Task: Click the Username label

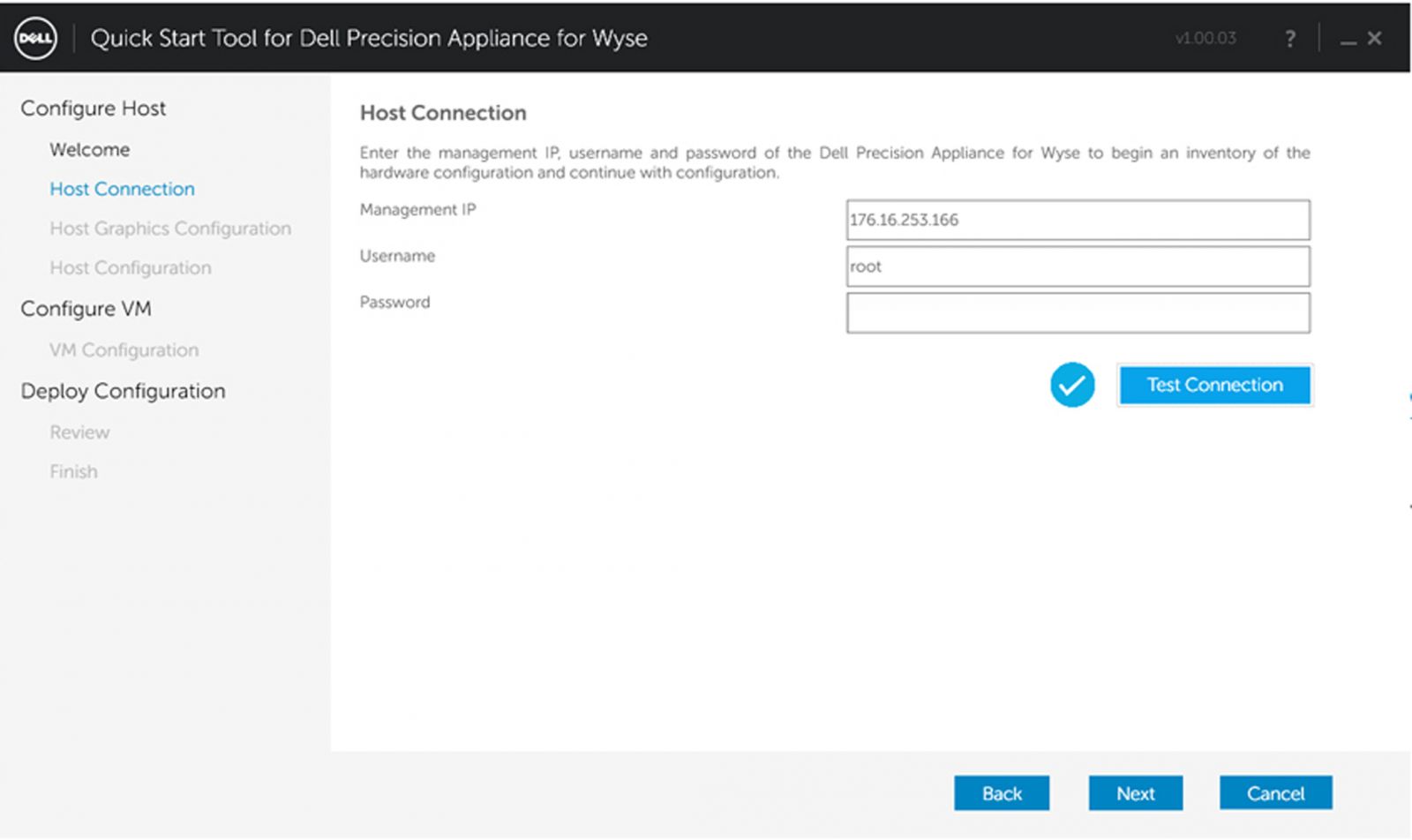Action: (x=397, y=256)
